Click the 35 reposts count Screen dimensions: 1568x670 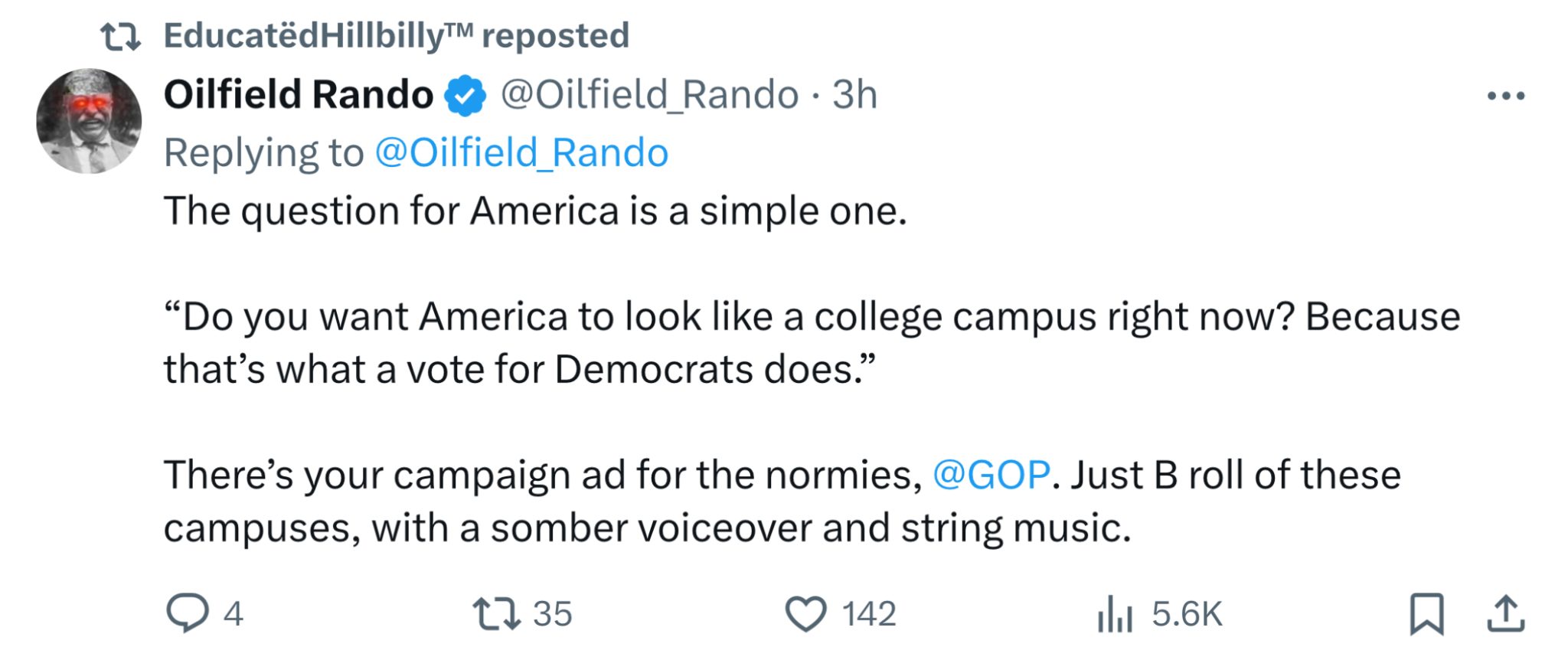click(x=552, y=614)
